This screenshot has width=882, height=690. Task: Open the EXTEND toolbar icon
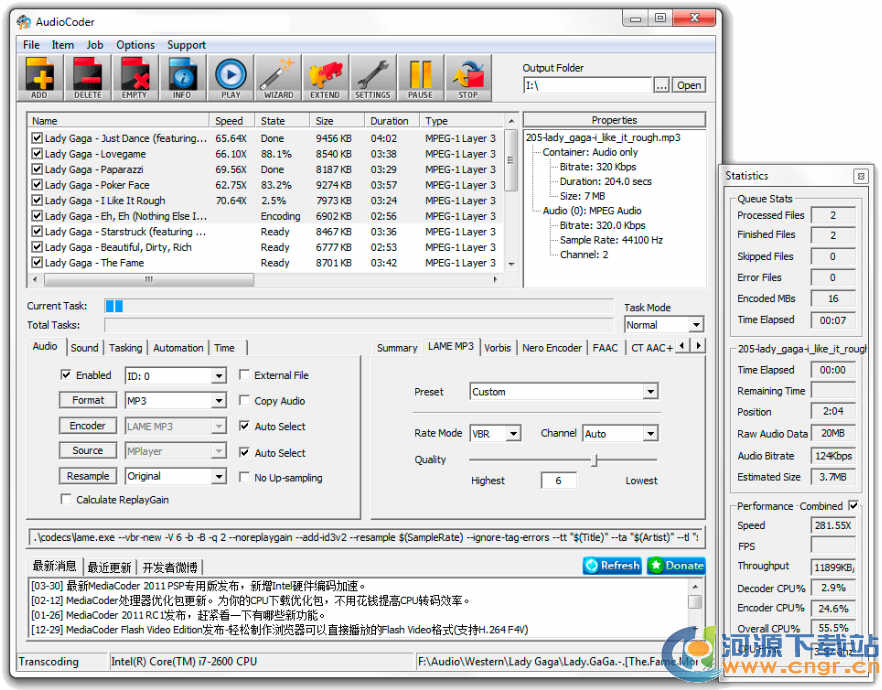click(325, 78)
